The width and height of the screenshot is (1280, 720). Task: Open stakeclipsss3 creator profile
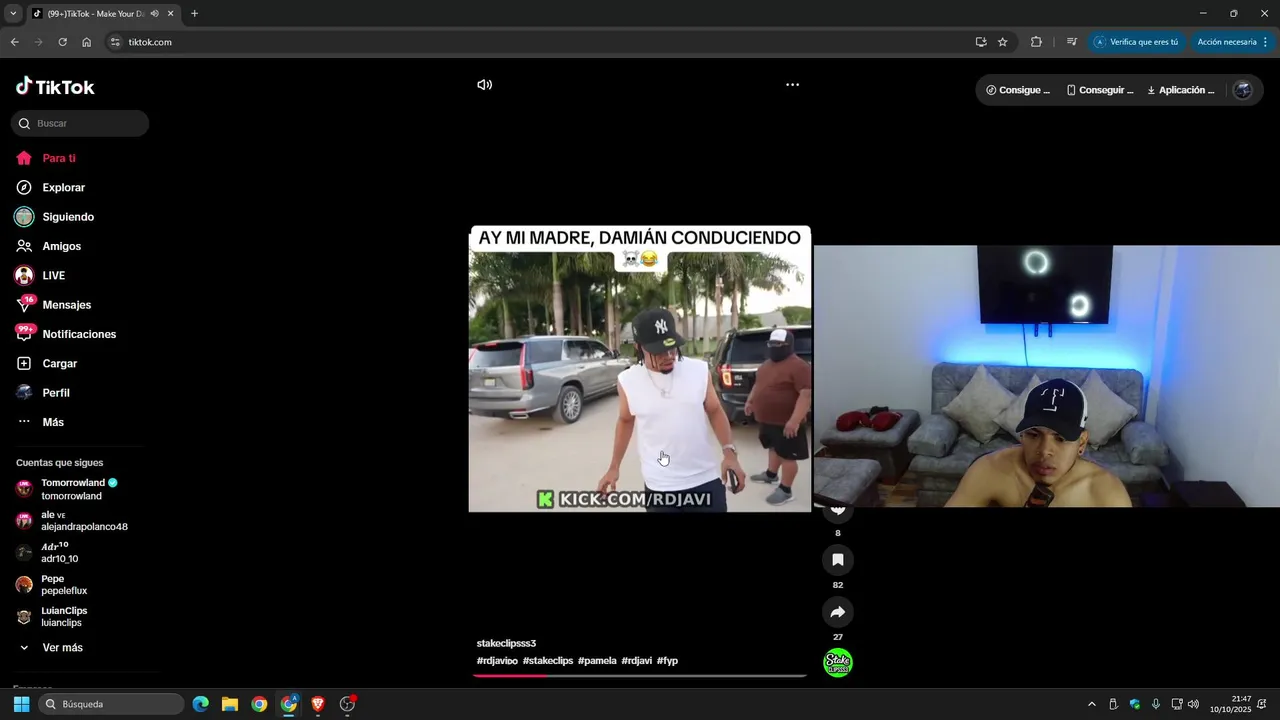tap(506, 643)
